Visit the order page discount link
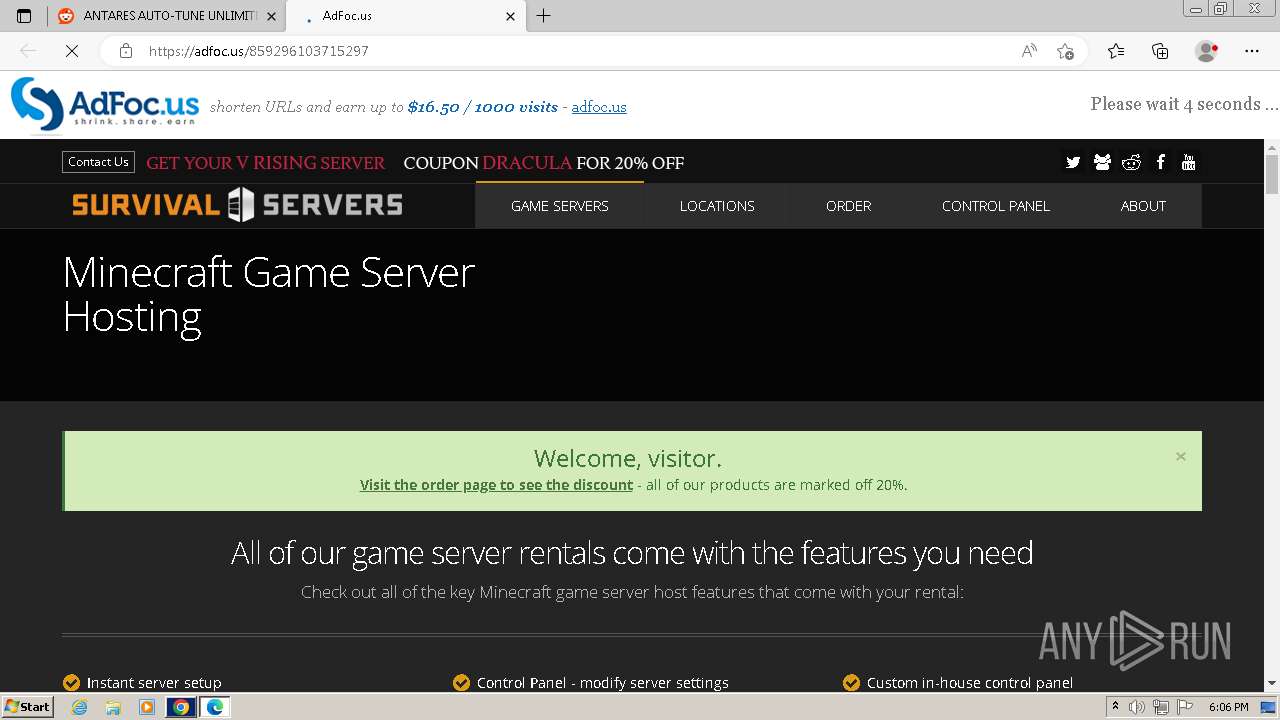 (x=496, y=485)
